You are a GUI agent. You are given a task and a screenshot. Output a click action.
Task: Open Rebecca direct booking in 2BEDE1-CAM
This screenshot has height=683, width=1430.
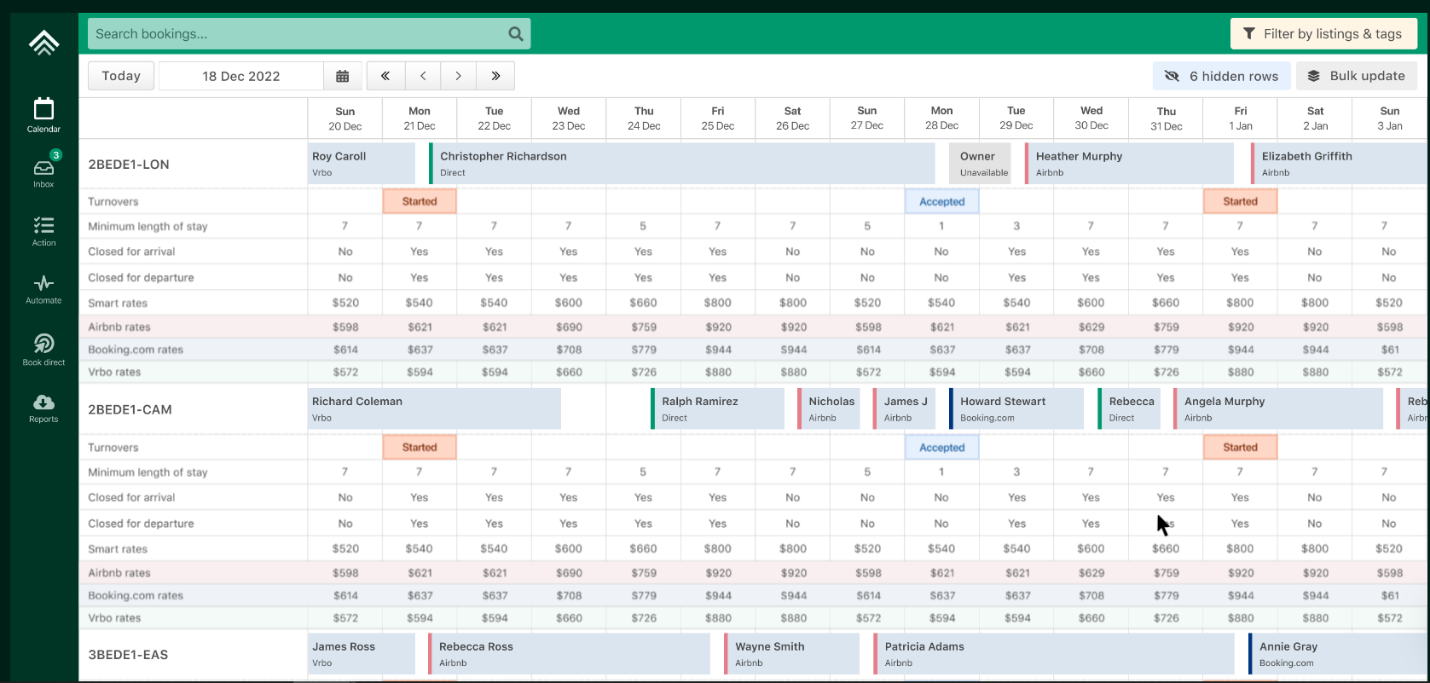pos(1129,409)
